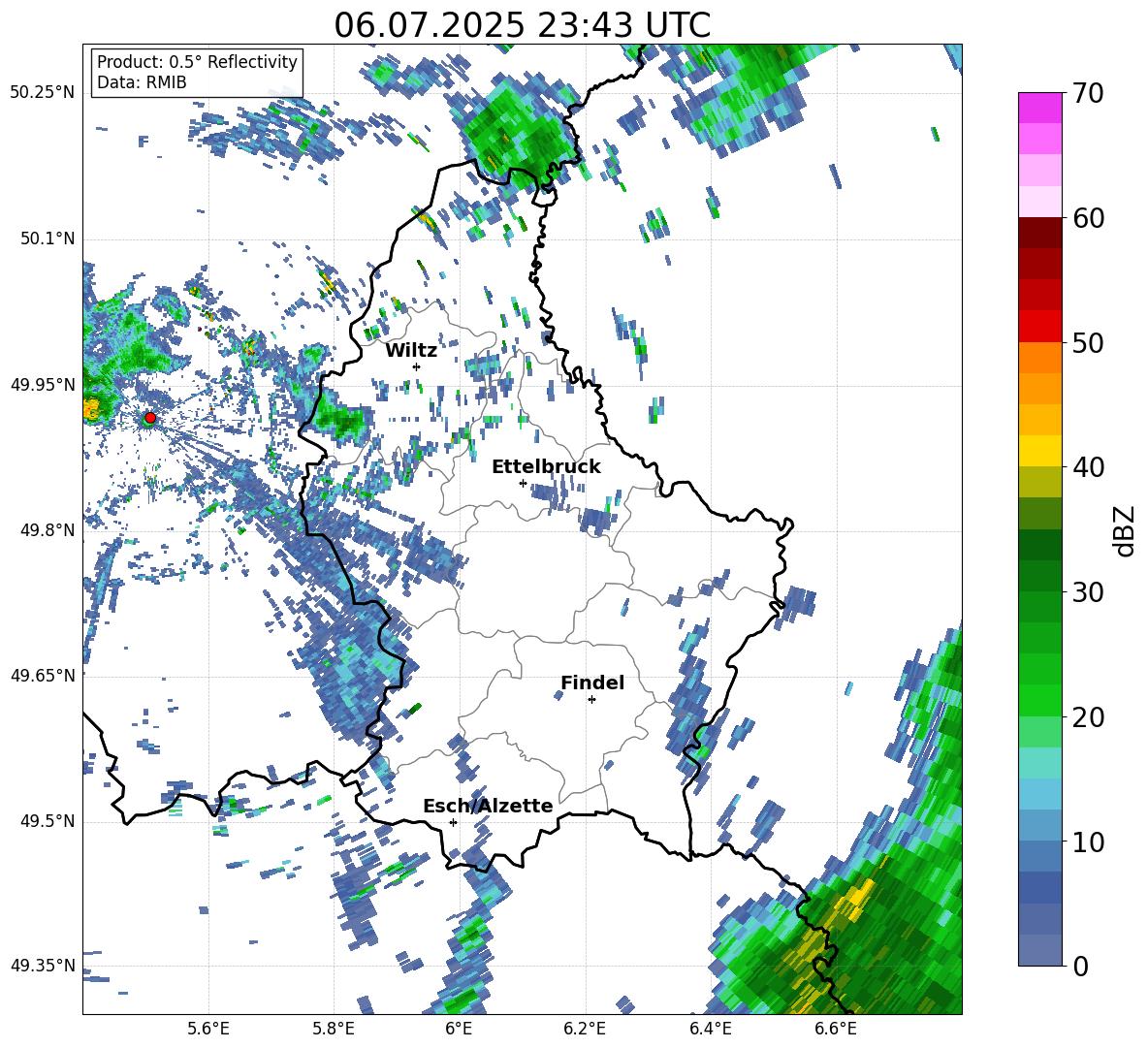This screenshot has height=1048, width=1148.
Task: Click the 49.65°N latitude label
Action: [x=43, y=675]
